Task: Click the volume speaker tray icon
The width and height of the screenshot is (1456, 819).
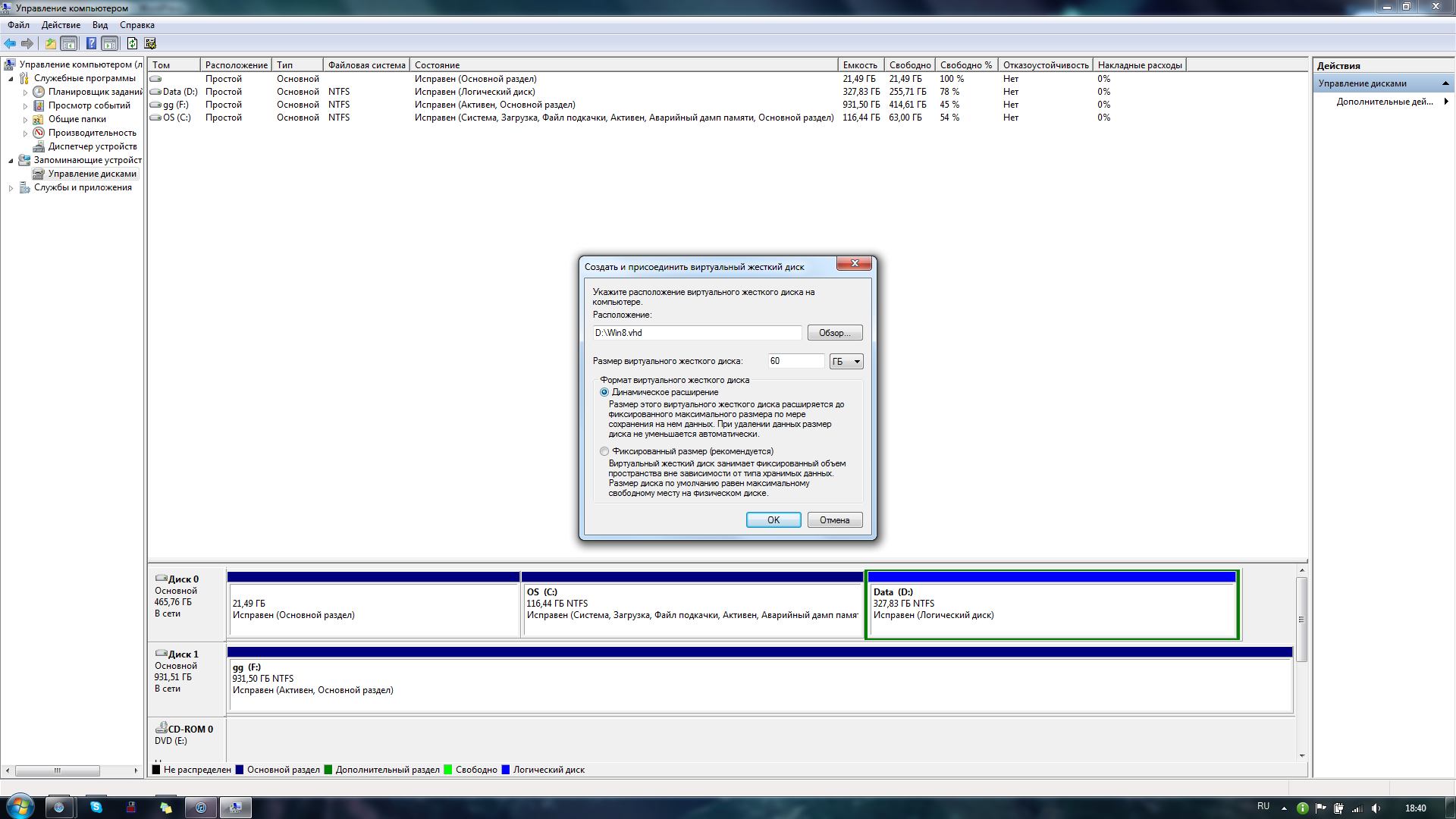Action: [1376, 808]
